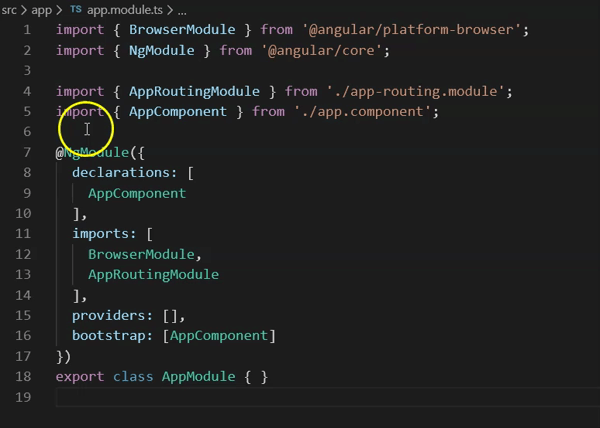The width and height of the screenshot is (600, 428).
Task: Click the './app.component' path string
Action: pos(362,112)
